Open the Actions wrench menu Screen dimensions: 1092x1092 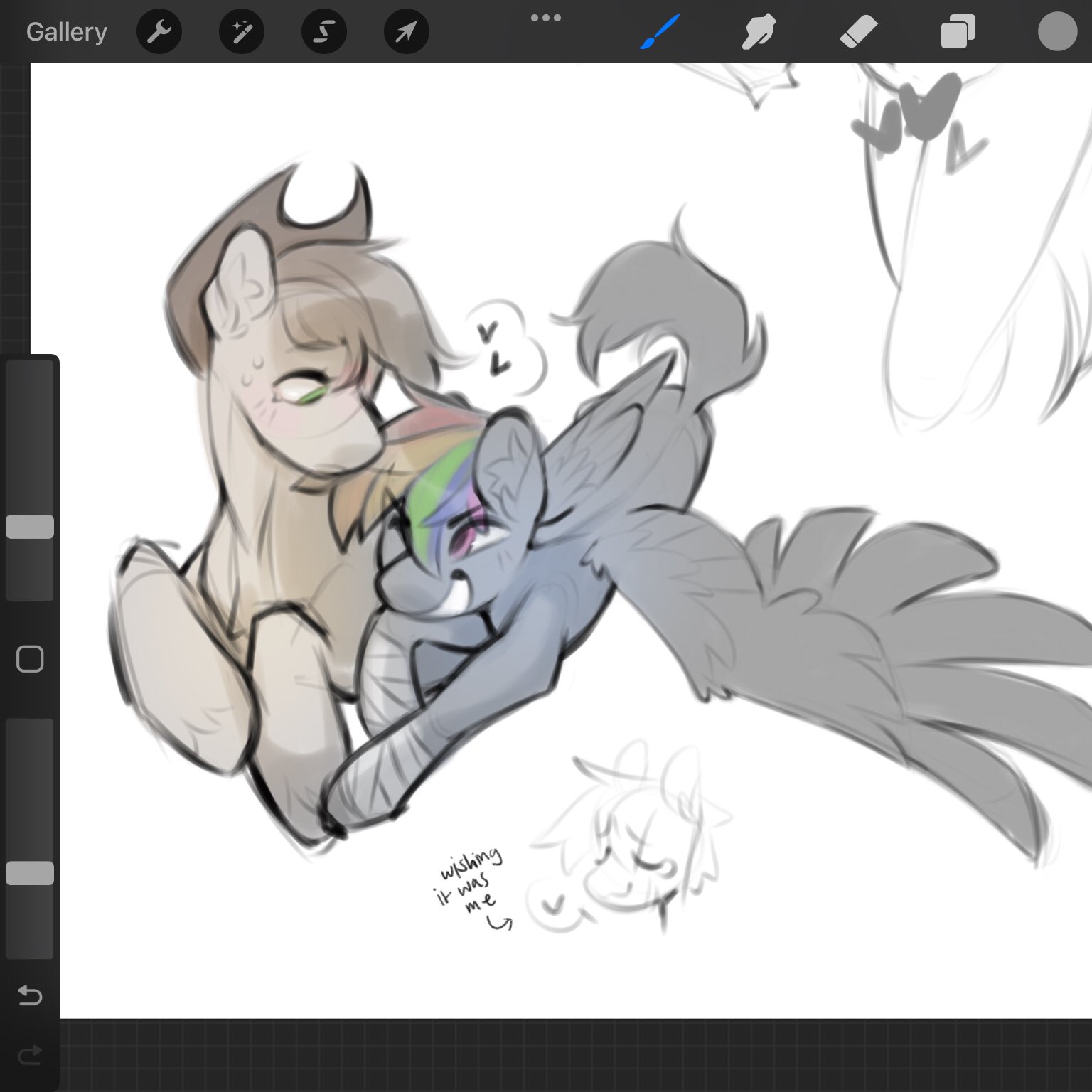pos(159,32)
